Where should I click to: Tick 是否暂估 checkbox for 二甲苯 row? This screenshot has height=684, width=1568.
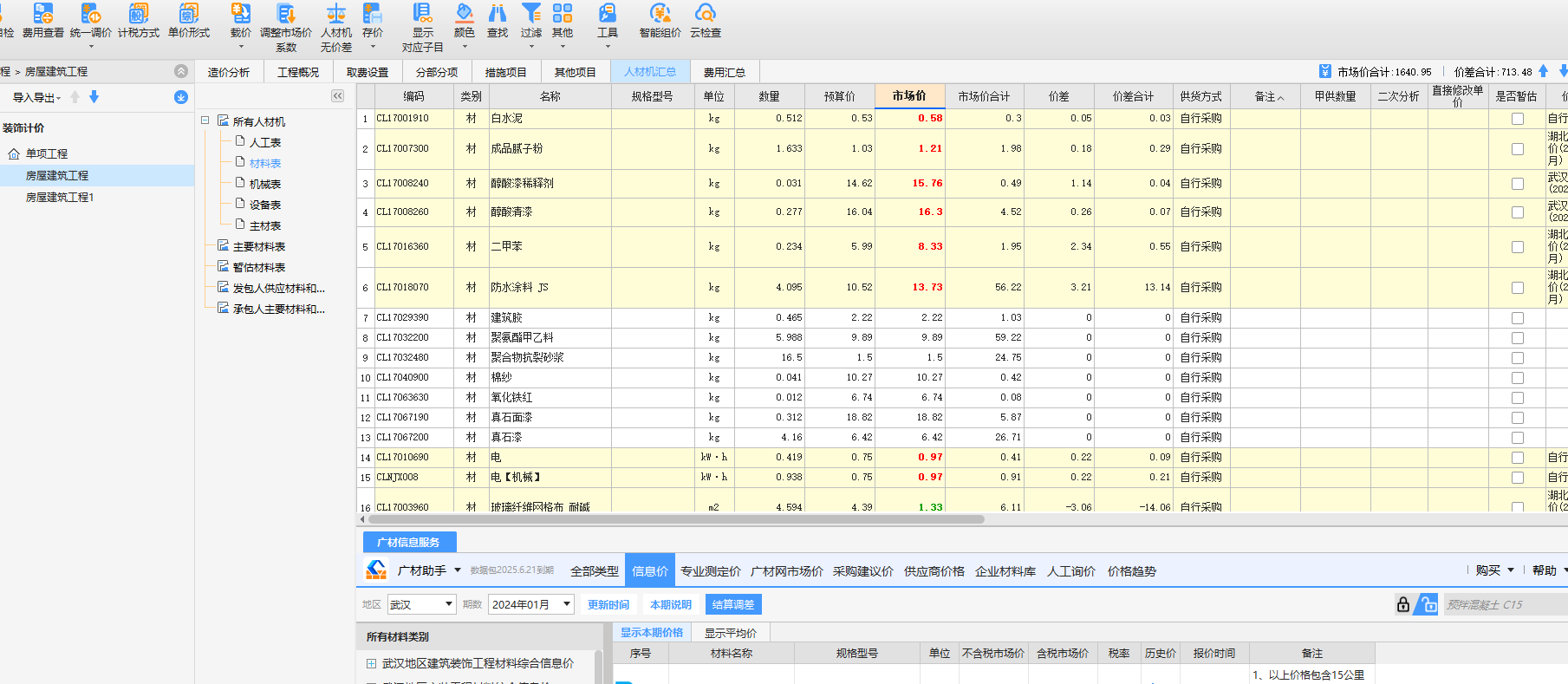[x=1518, y=247]
